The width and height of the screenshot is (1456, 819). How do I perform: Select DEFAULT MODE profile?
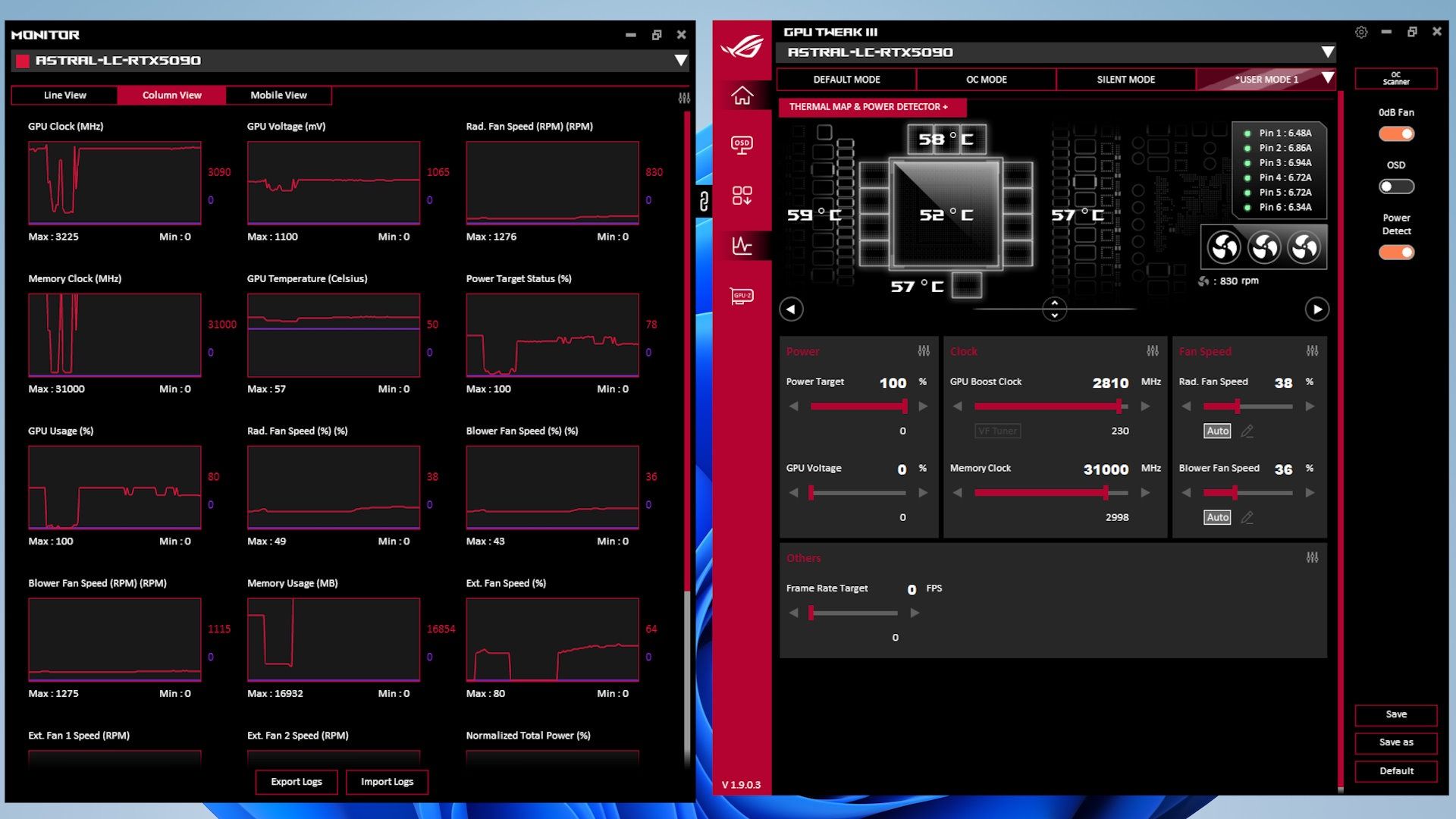[x=846, y=80]
